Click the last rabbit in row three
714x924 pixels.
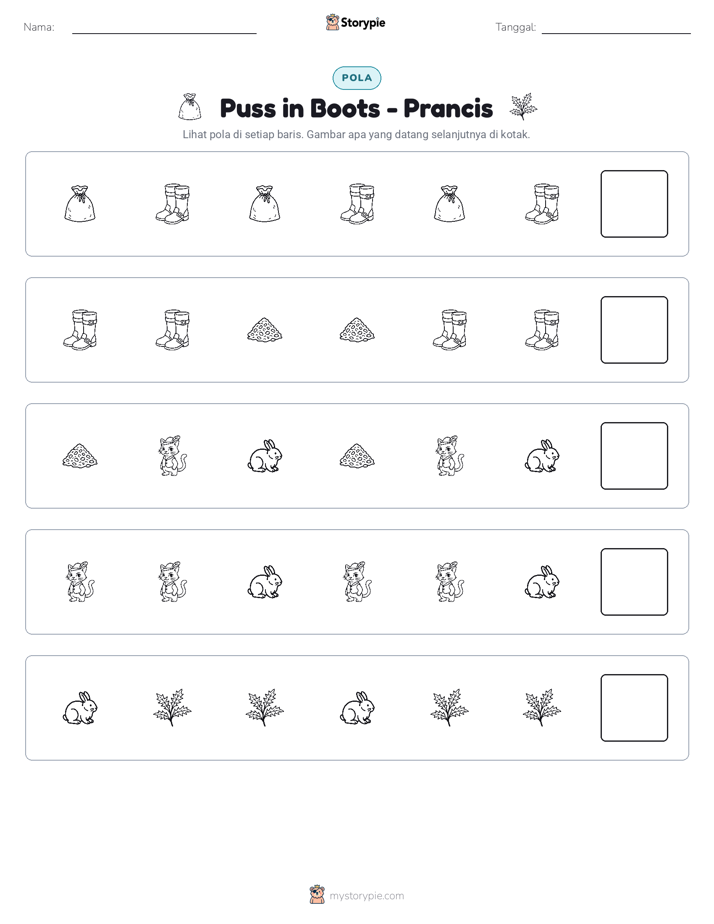click(542, 456)
